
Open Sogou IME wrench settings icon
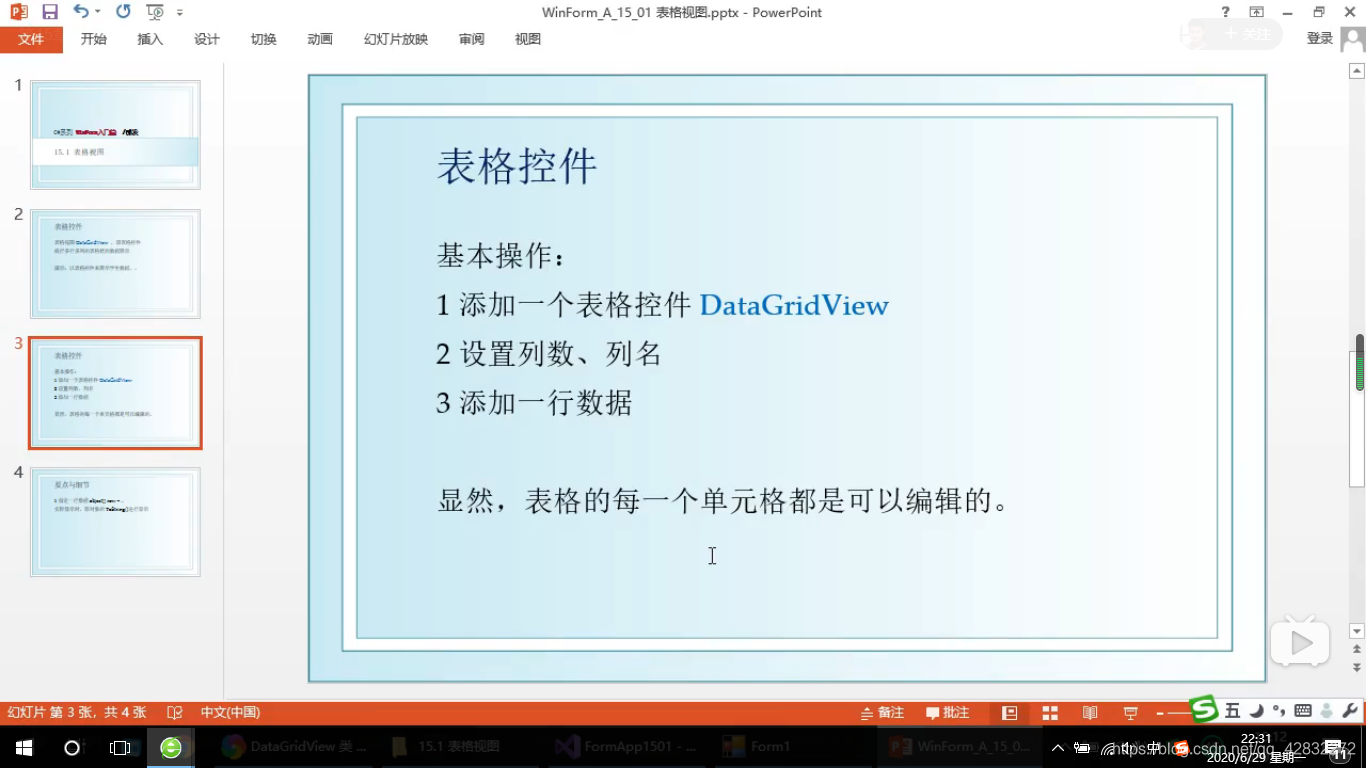(x=1350, y=711)
